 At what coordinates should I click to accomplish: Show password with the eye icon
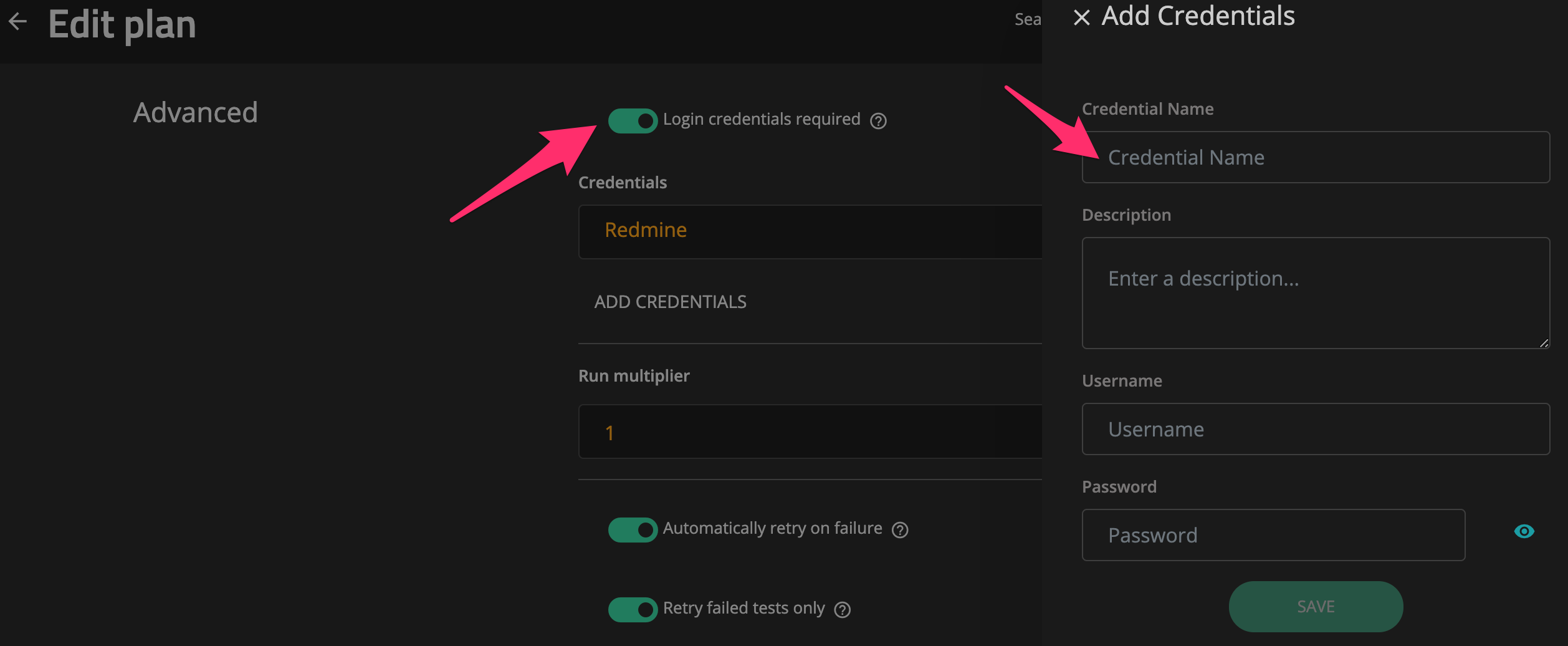pyautogui.click(x=1524, y=531)
